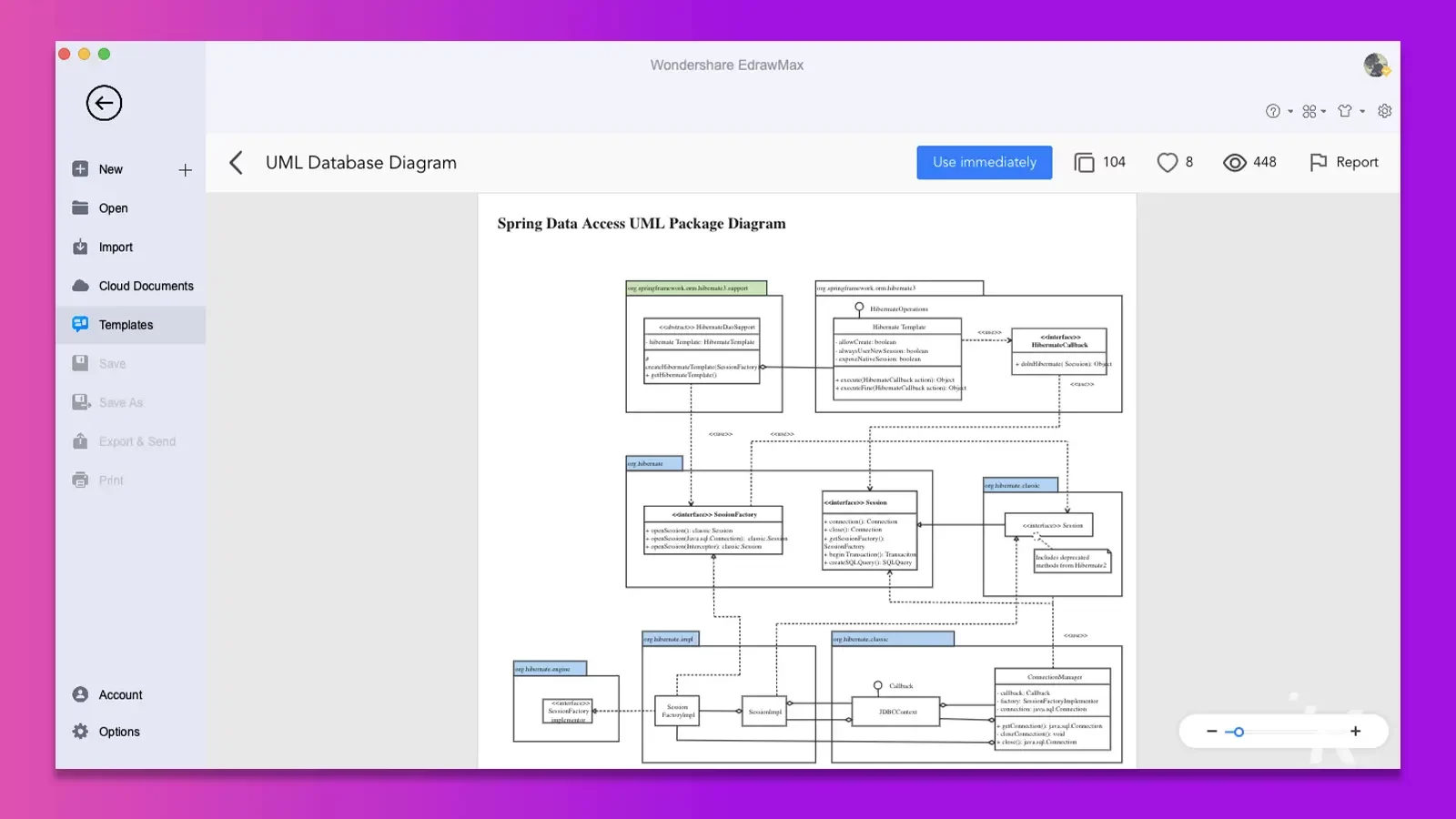Click the UML diagram preview image
This screenshot has height=819, width=1456.
pos(807,480)
